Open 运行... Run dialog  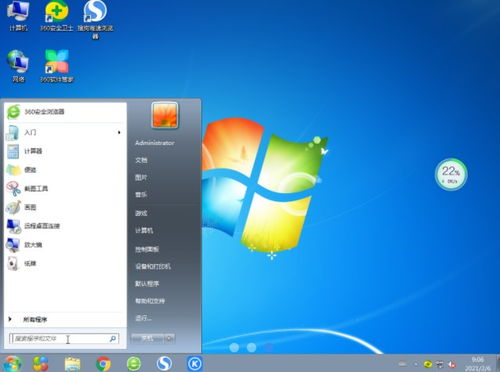pyautogui.click(x=143, y=318)
